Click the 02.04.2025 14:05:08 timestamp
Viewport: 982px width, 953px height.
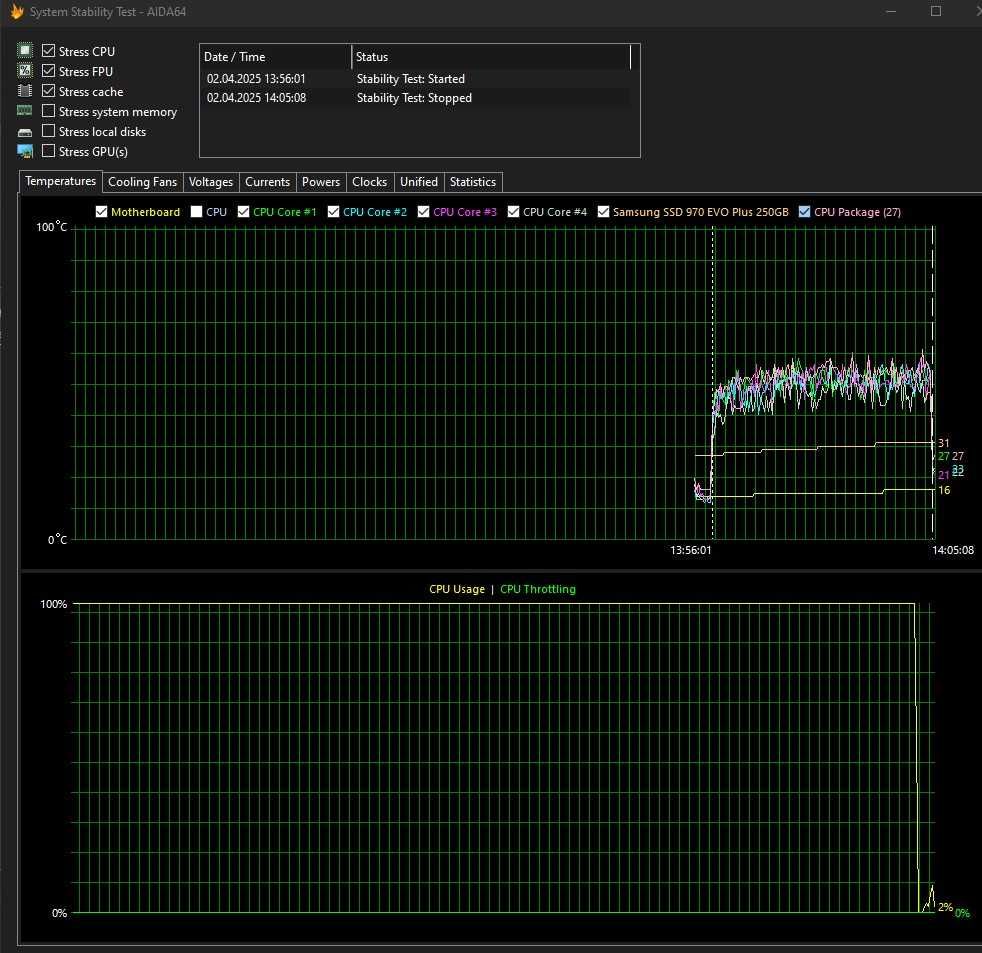[x=256, y=98]
